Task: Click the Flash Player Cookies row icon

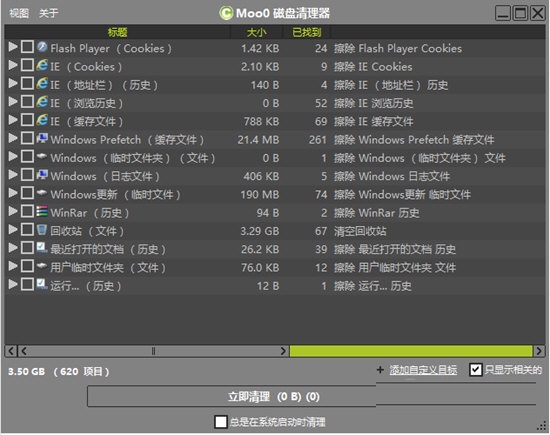Action: tap(42, 47)
